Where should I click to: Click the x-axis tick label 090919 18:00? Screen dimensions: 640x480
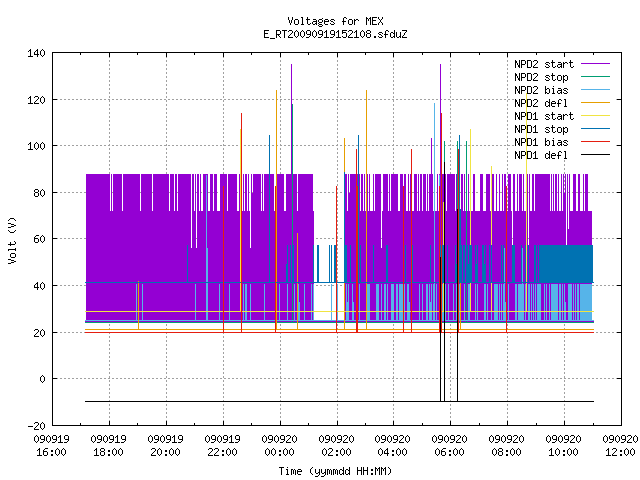tap(109, 446)
